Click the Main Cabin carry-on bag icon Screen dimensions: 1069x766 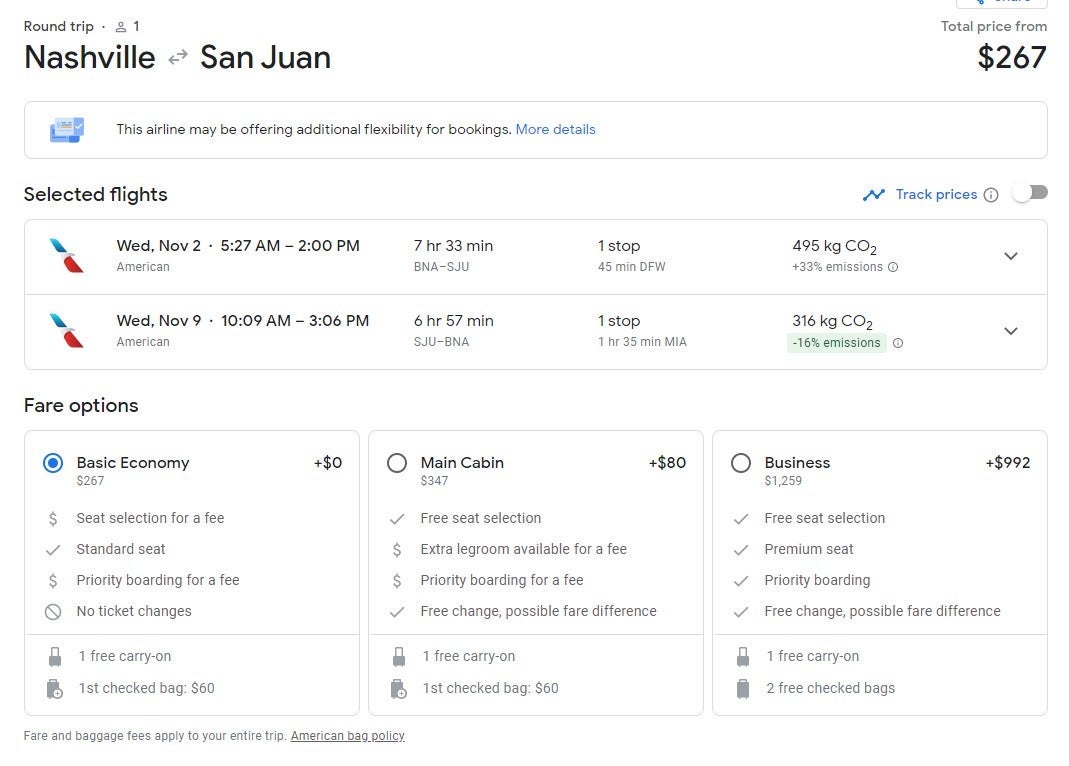(x=398, y=656)
